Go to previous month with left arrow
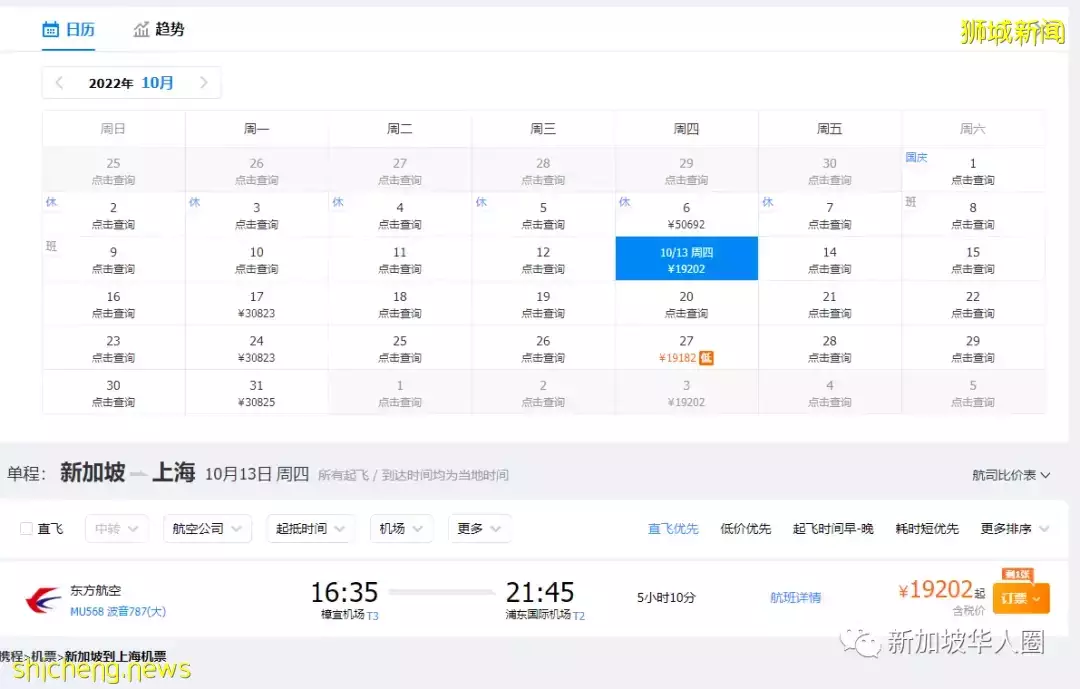Screen dimensions: 1080x689 [x=59, y=83]
